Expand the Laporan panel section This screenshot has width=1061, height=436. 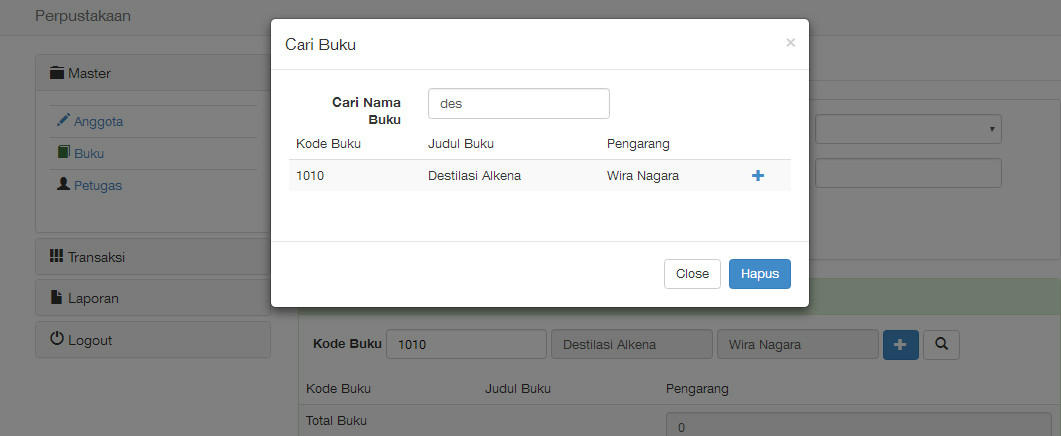pyautogui.click(x=153, y=298)
